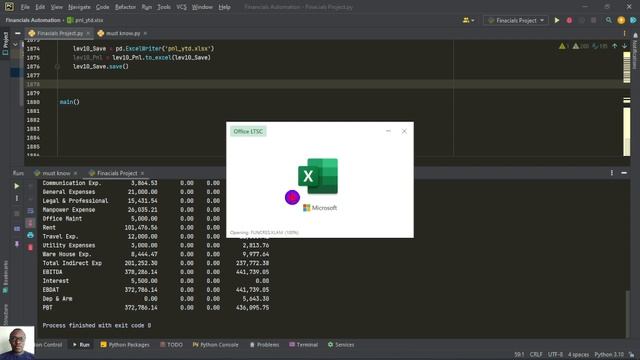Open Search Everywhere magnifier icon

pyautogui.click(x=609, y=20)
